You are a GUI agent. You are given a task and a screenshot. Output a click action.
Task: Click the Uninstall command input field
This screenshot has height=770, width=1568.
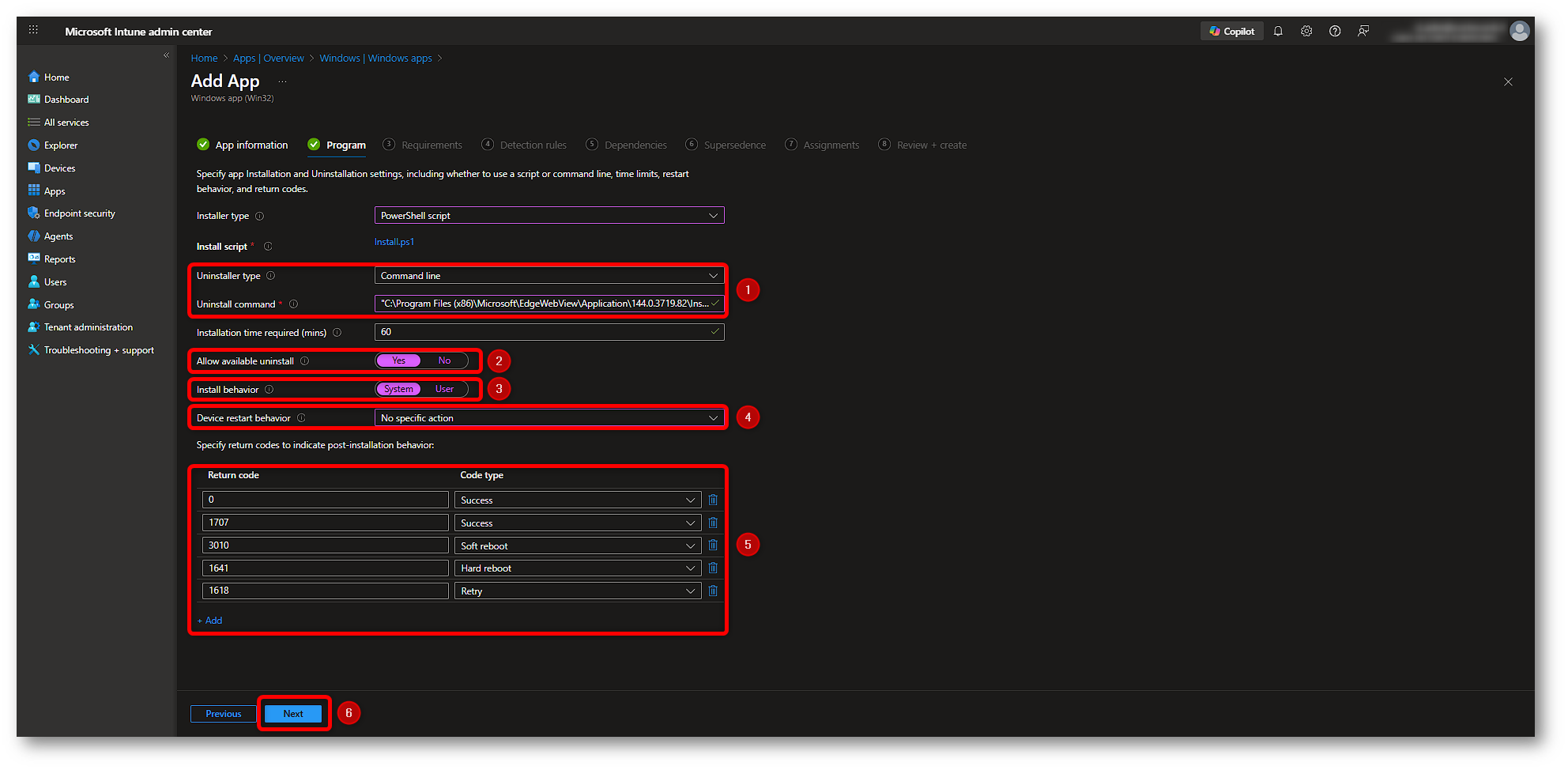pyautogui.click(x=544, y=304)
